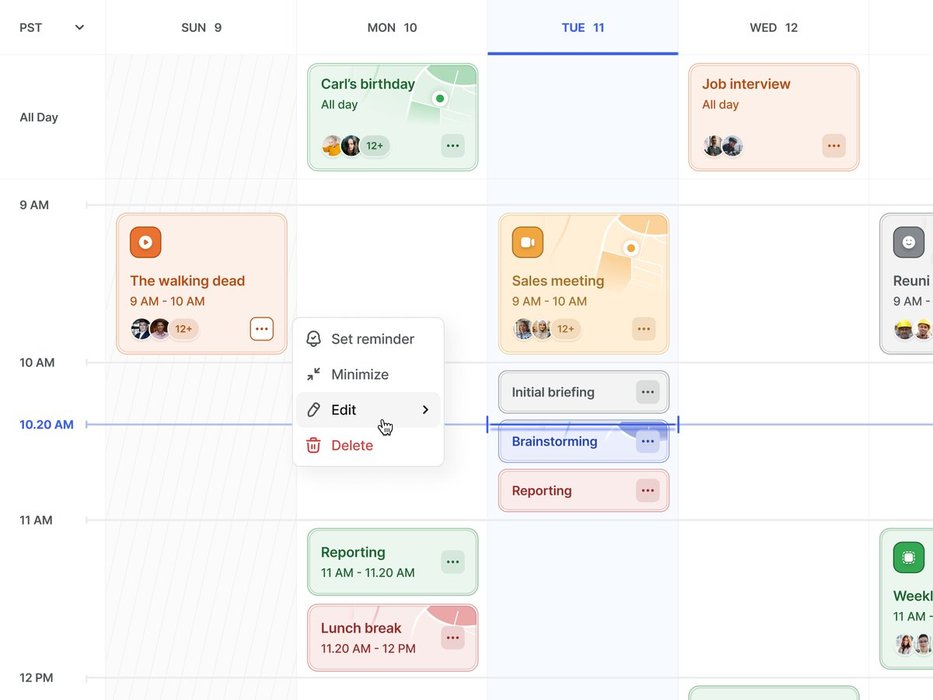Image resolution: width=933 pixels, height=700 pixels.
Task: Open options menu on Sales meeting
Action: click(x=644, y=329)
